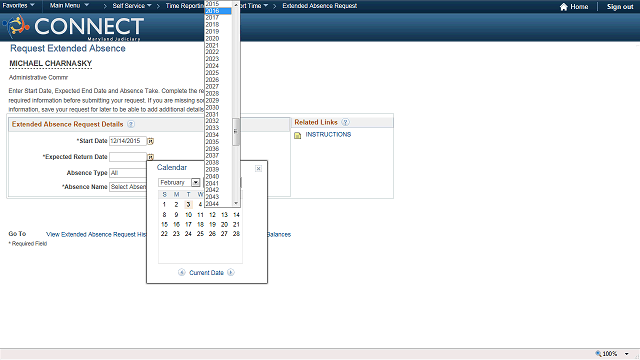Open calendar picker next to Expected Return Date

[x=150, y=157]
